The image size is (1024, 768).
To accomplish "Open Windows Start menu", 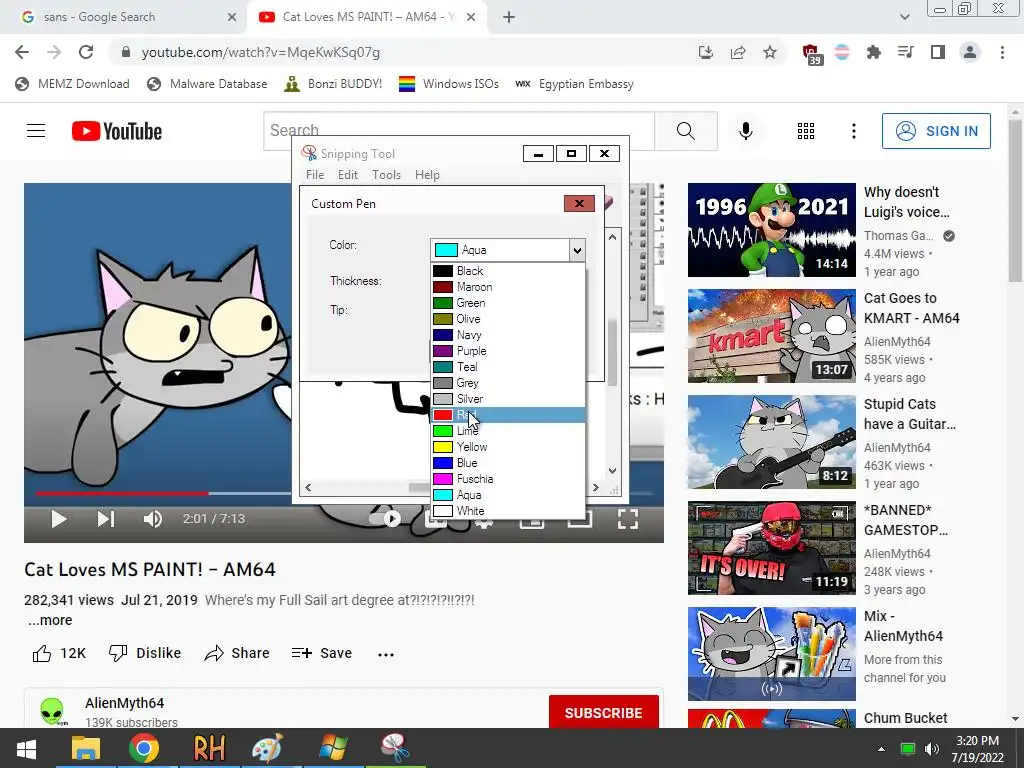I will [x=26, y=748].
